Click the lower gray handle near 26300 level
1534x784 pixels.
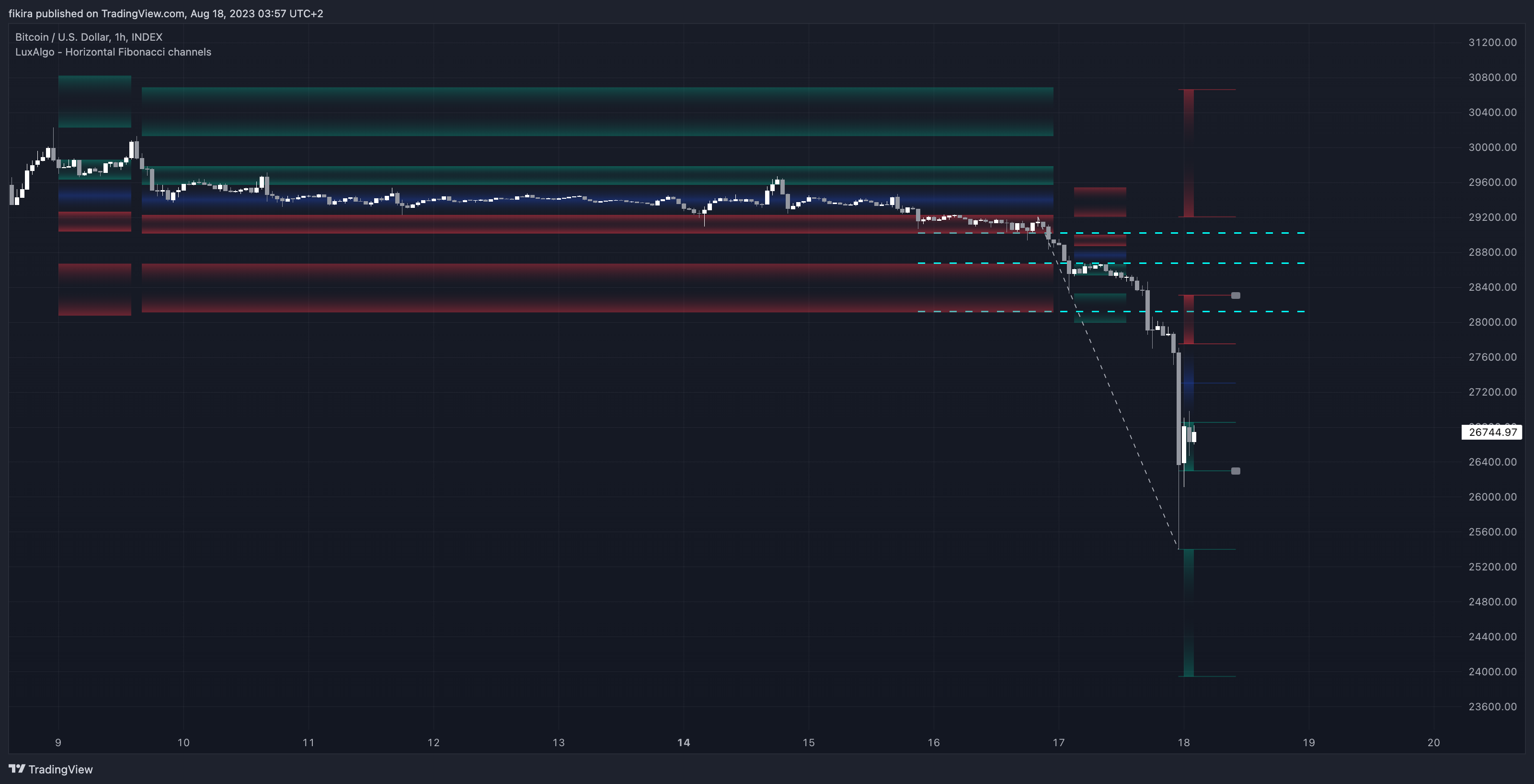[x=1236, y=471]
